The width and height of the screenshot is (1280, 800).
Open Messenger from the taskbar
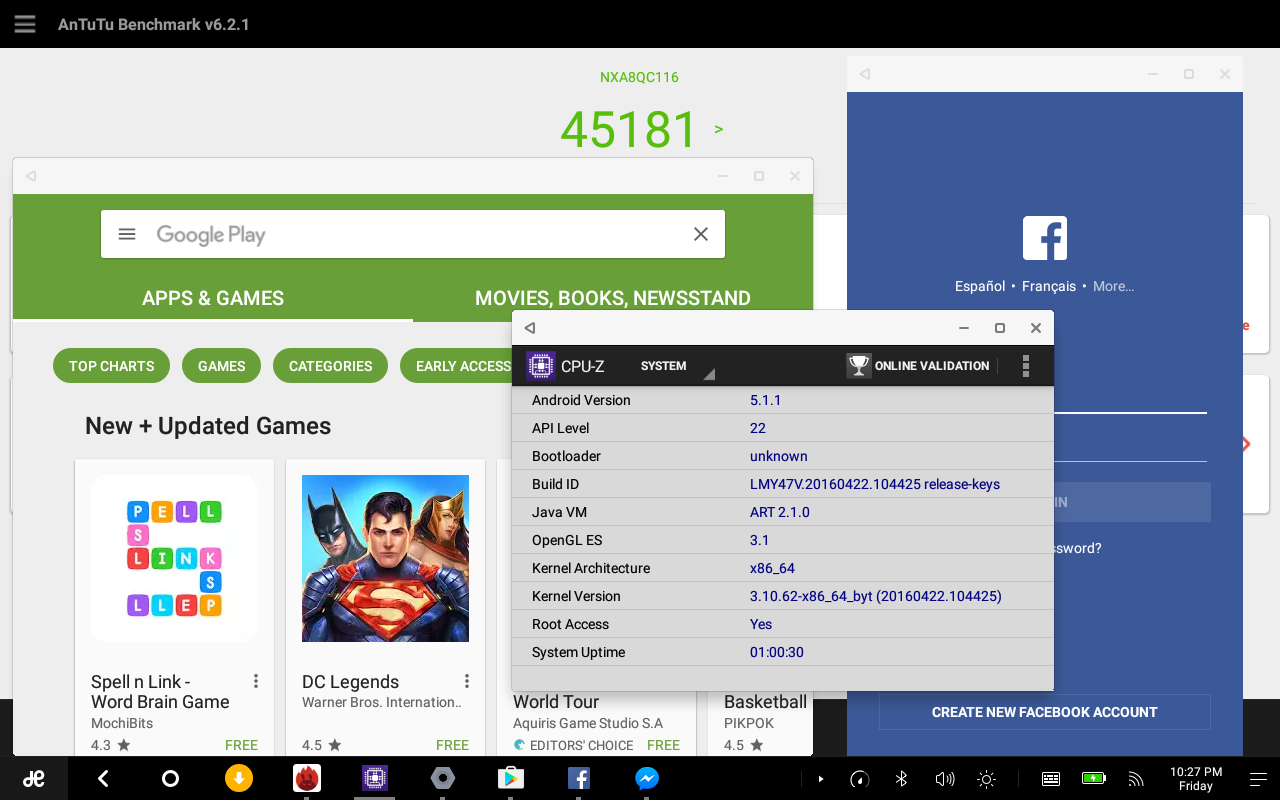point(646,778)
